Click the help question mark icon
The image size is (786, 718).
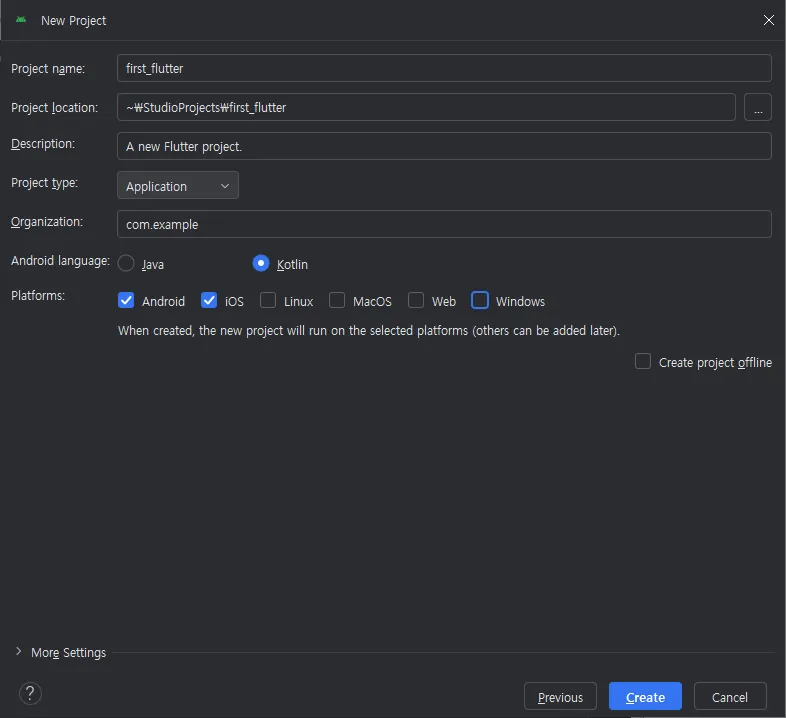click(x=30, y=694)
